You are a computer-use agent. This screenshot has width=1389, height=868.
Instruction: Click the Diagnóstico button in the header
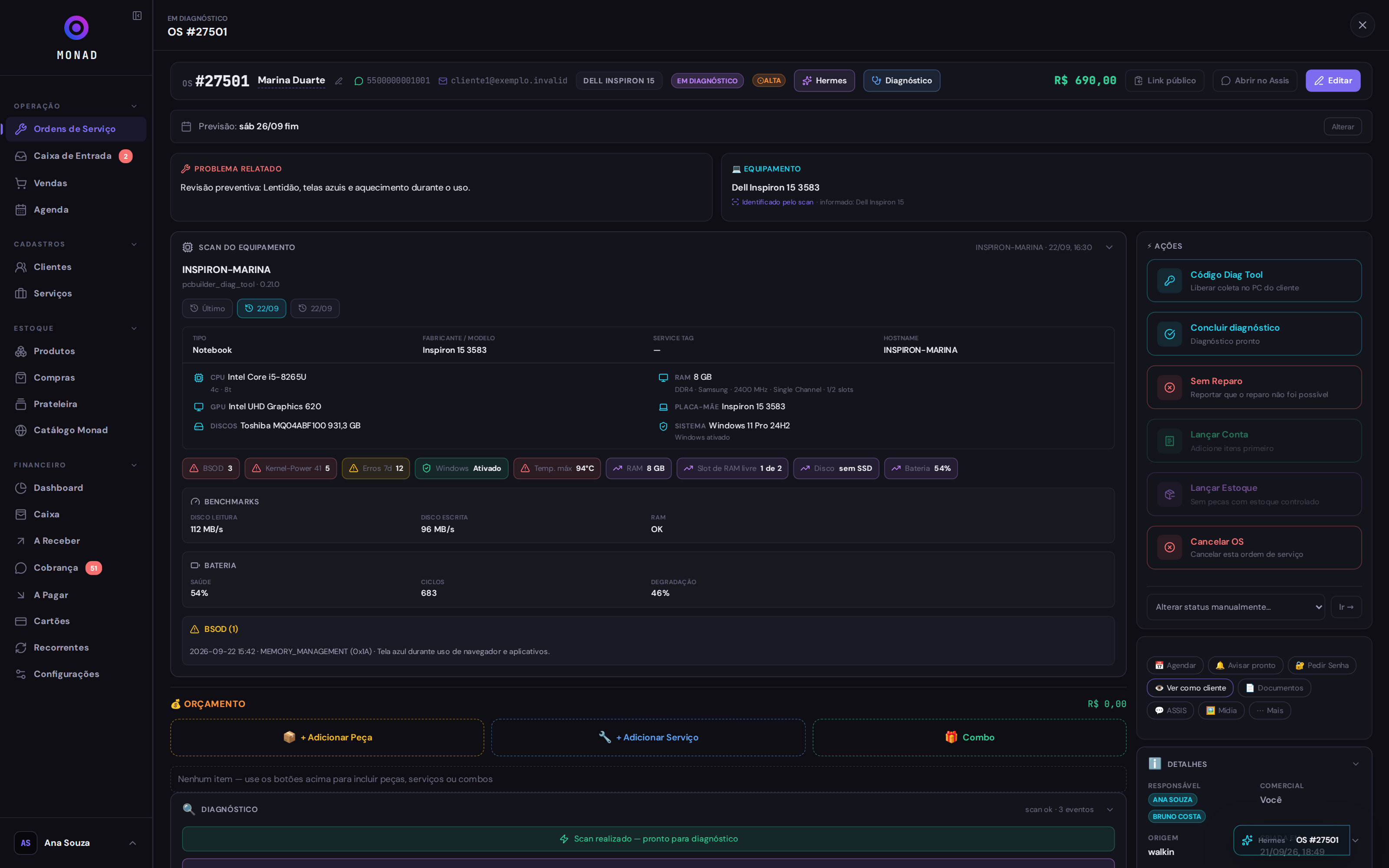coord(902,81)
